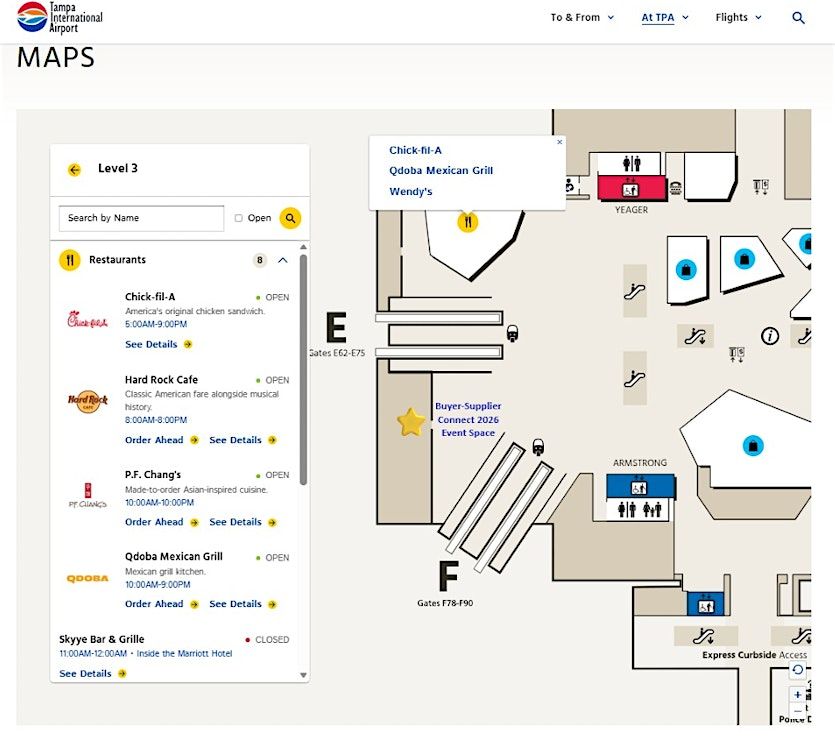The height and width of the screenshot is (740, 835).
Task: Open the site search magnifier in header
Action: tap(798, 18)
